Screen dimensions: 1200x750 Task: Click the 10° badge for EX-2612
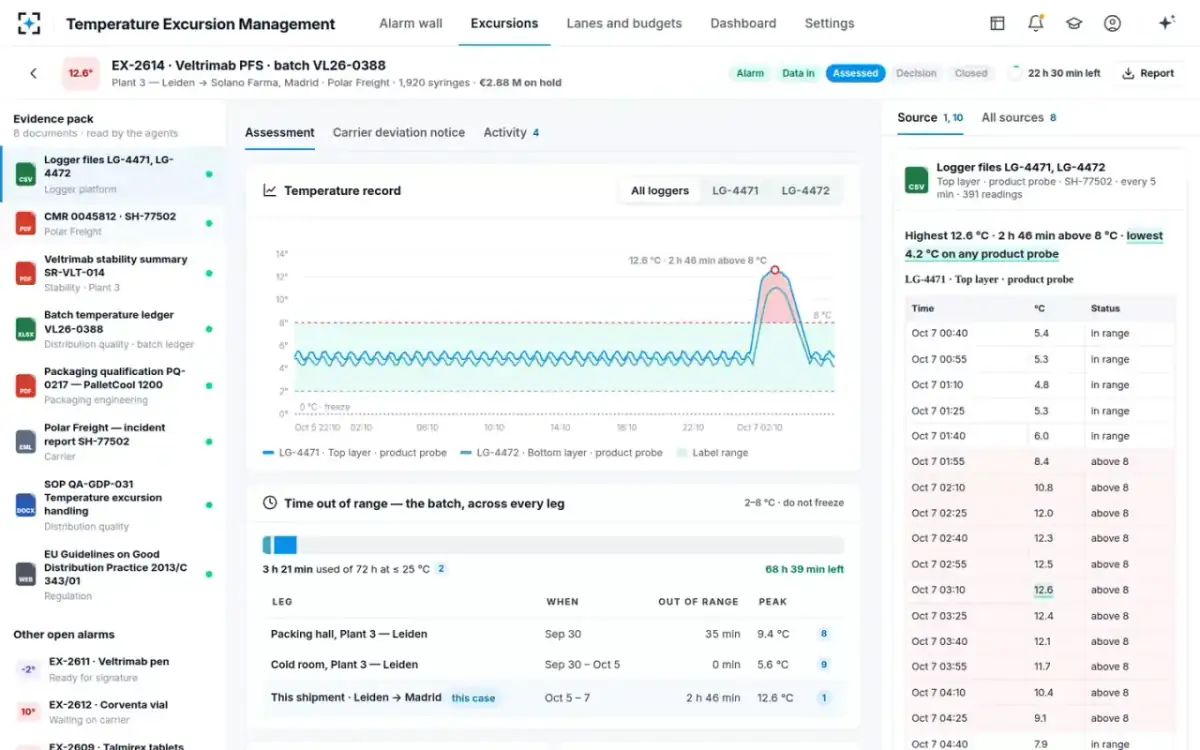click(x=29, y=711)
